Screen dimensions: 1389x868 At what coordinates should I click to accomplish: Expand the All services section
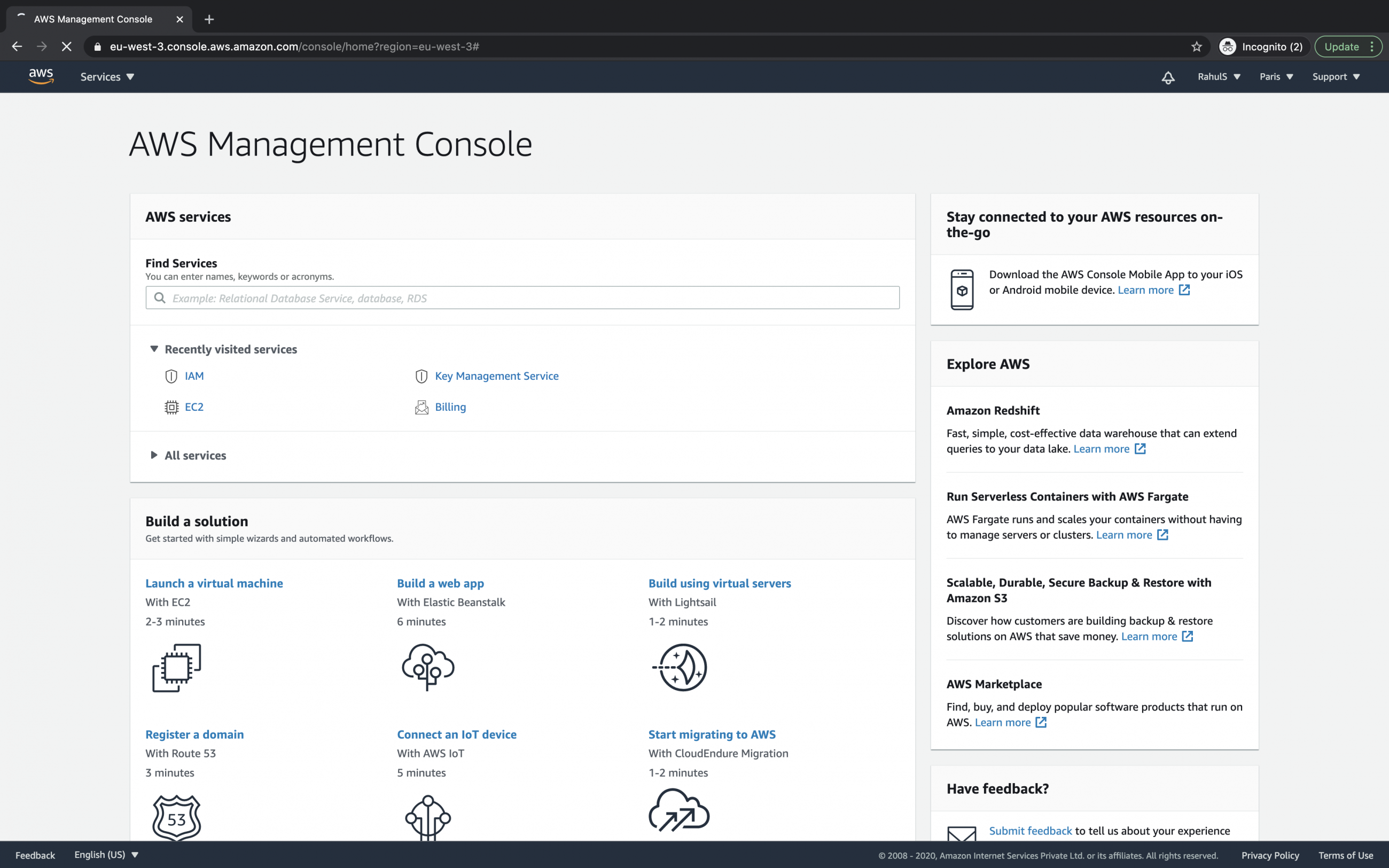click(x=153, y=455)
